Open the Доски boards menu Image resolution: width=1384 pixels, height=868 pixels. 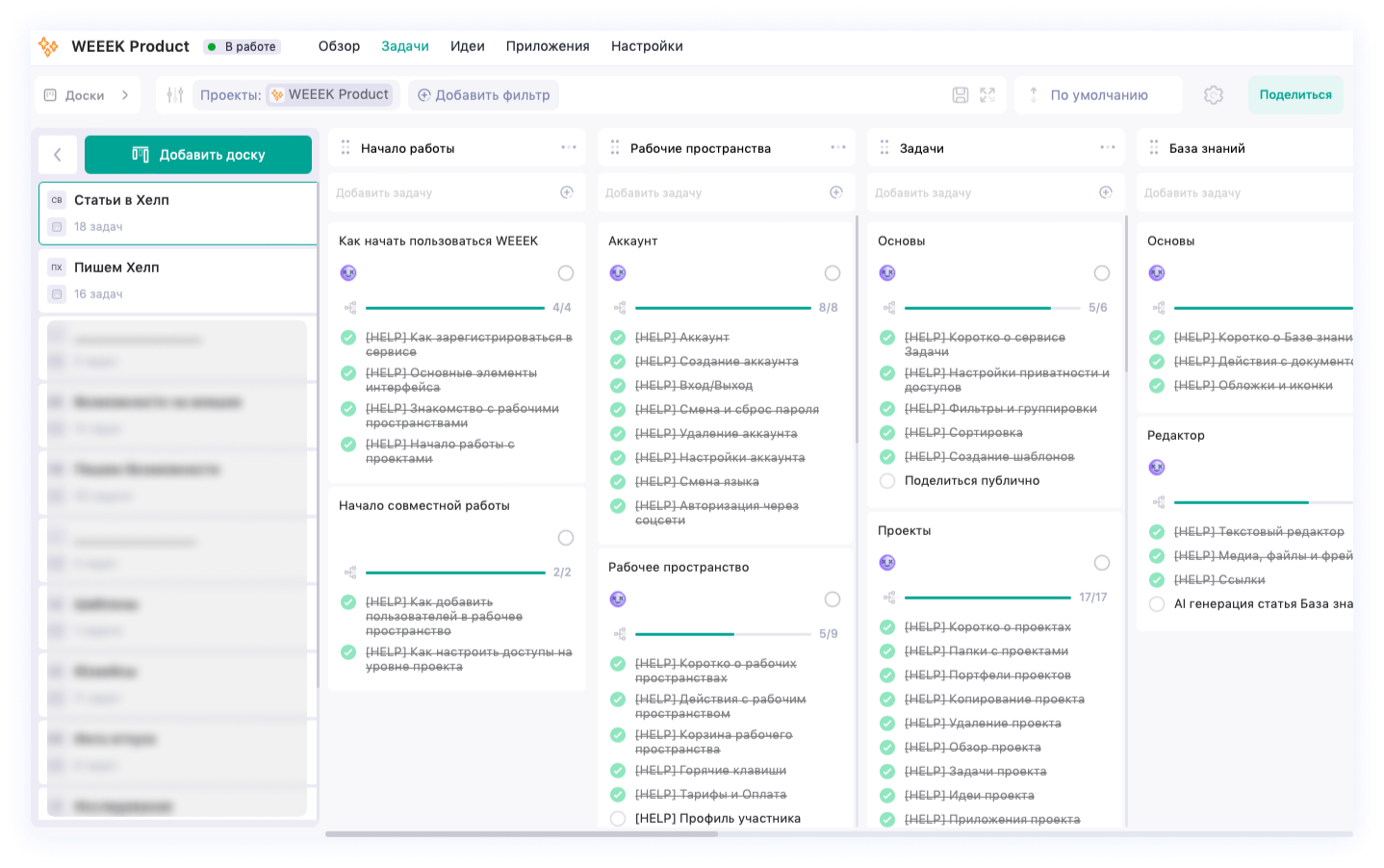point(87,95)
